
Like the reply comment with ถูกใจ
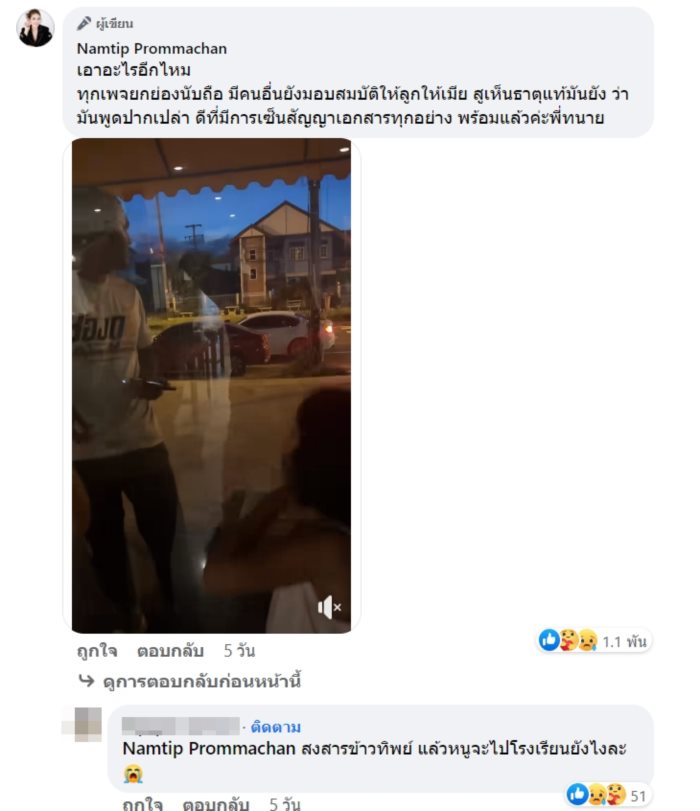click(142, 804)
